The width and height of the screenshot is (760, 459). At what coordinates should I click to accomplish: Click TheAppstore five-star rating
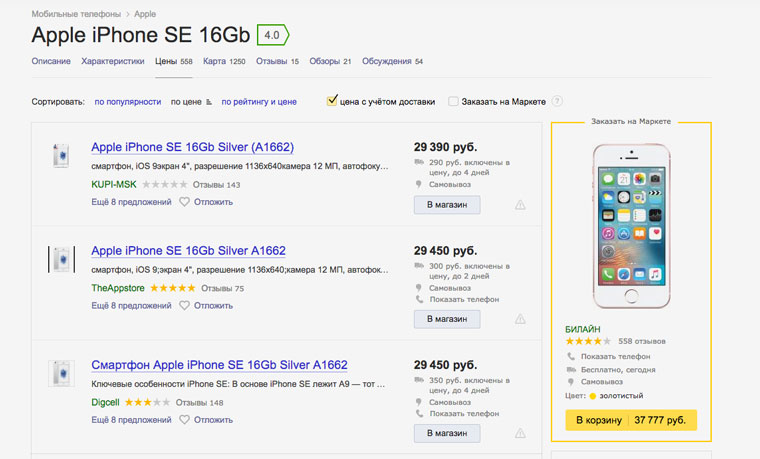coord(173,288)
